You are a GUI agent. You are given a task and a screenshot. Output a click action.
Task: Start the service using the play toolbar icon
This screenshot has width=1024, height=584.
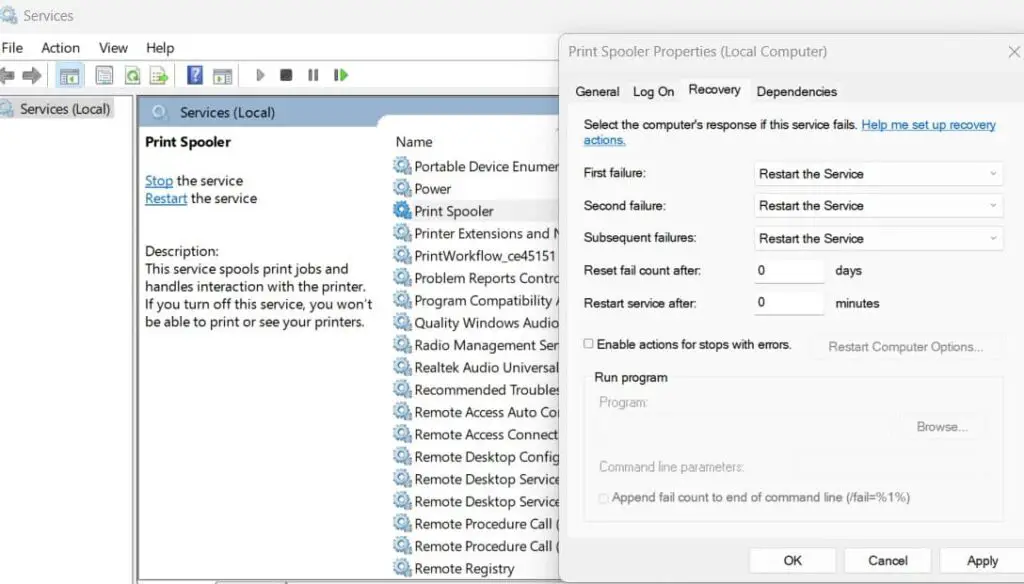click(262, 74)
